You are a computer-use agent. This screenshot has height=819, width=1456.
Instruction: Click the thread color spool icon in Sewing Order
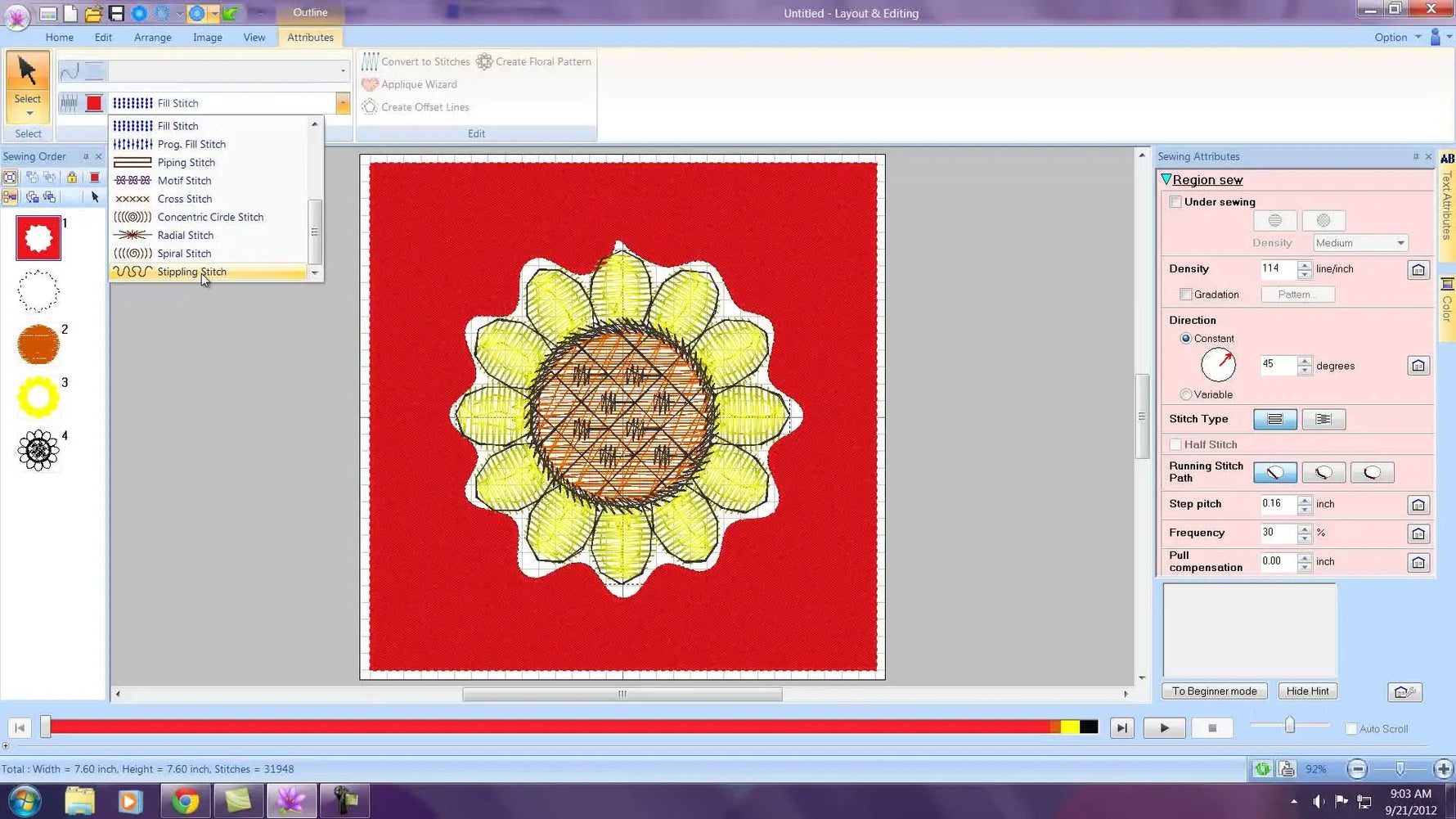(x=94, y=177)
